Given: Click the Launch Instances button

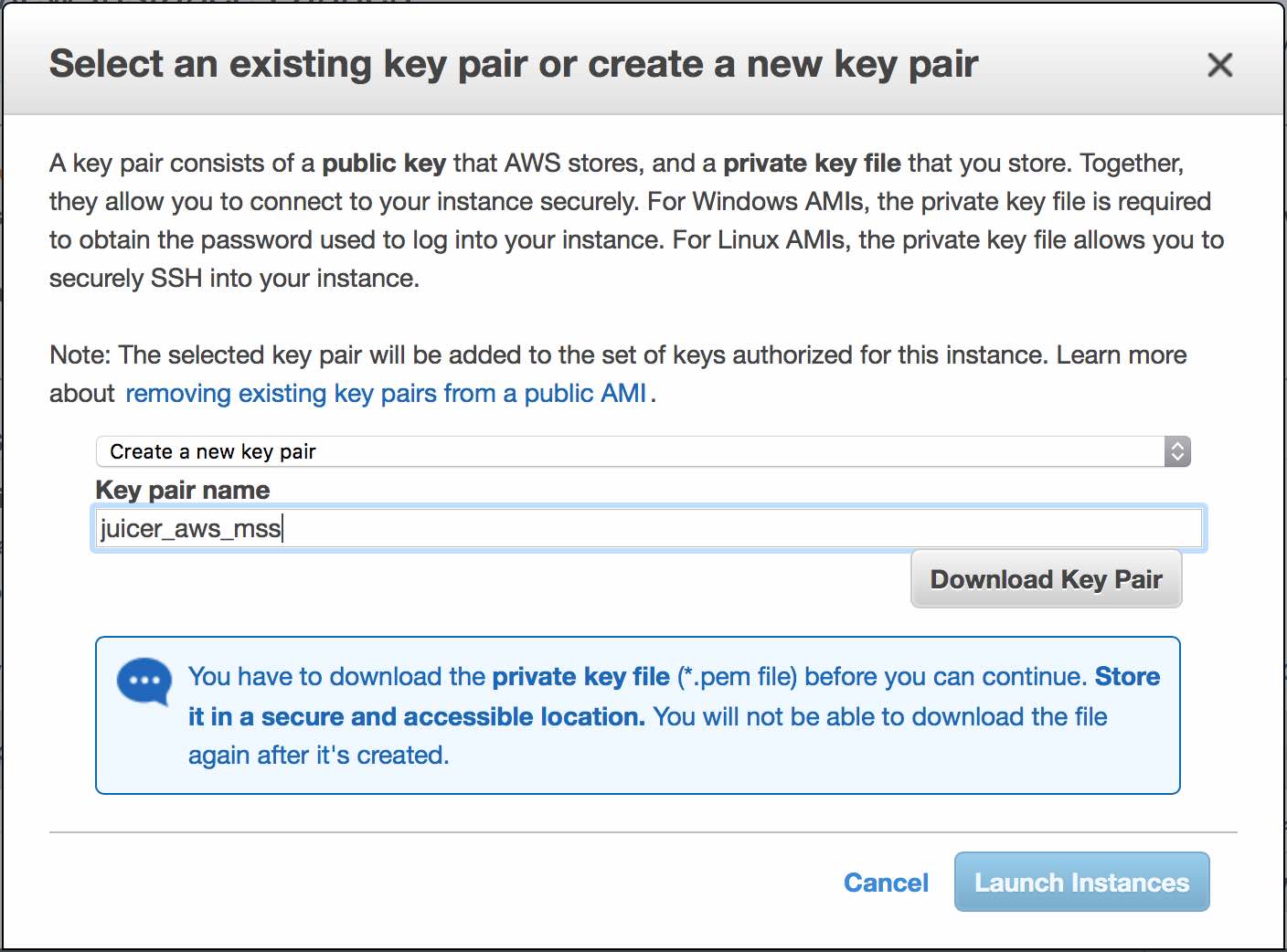Looking at the screenshot, I should click(1081, 883).
